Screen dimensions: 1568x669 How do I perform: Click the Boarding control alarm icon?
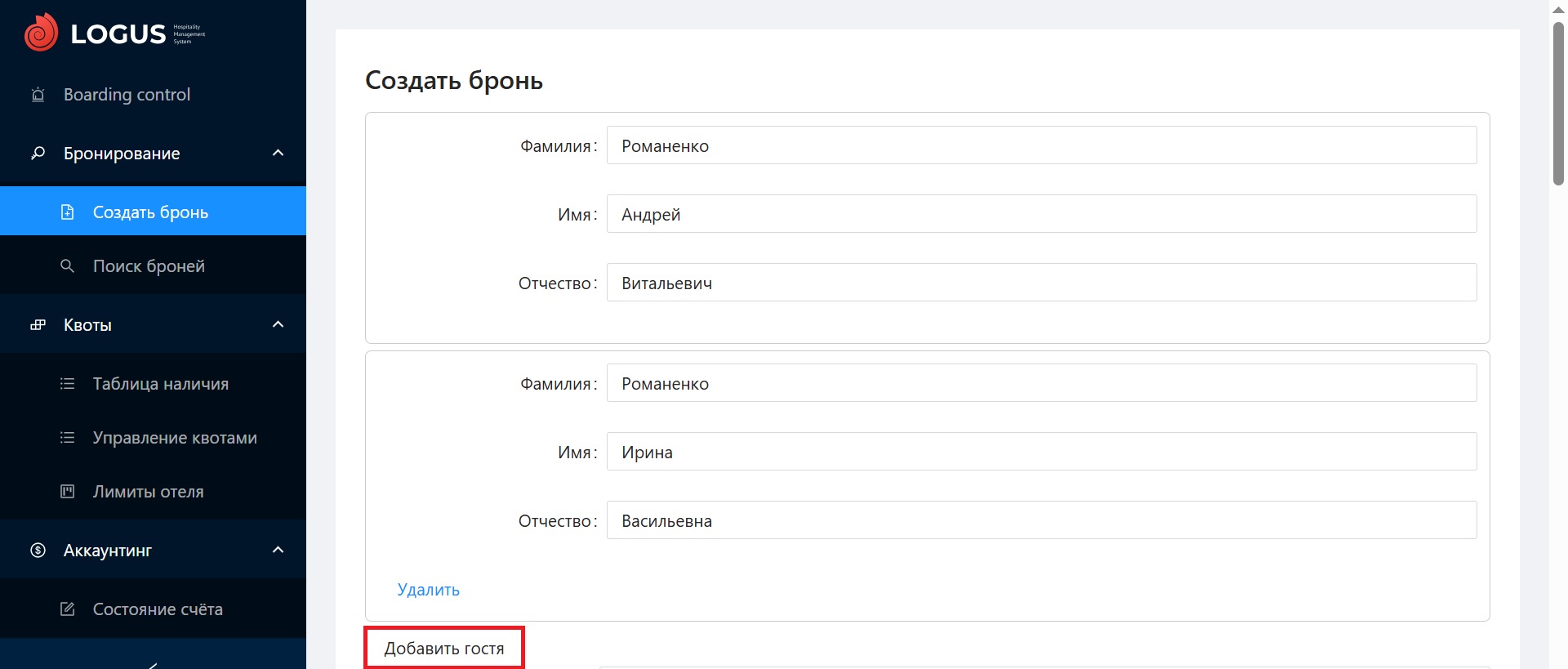tap(38, 95)
